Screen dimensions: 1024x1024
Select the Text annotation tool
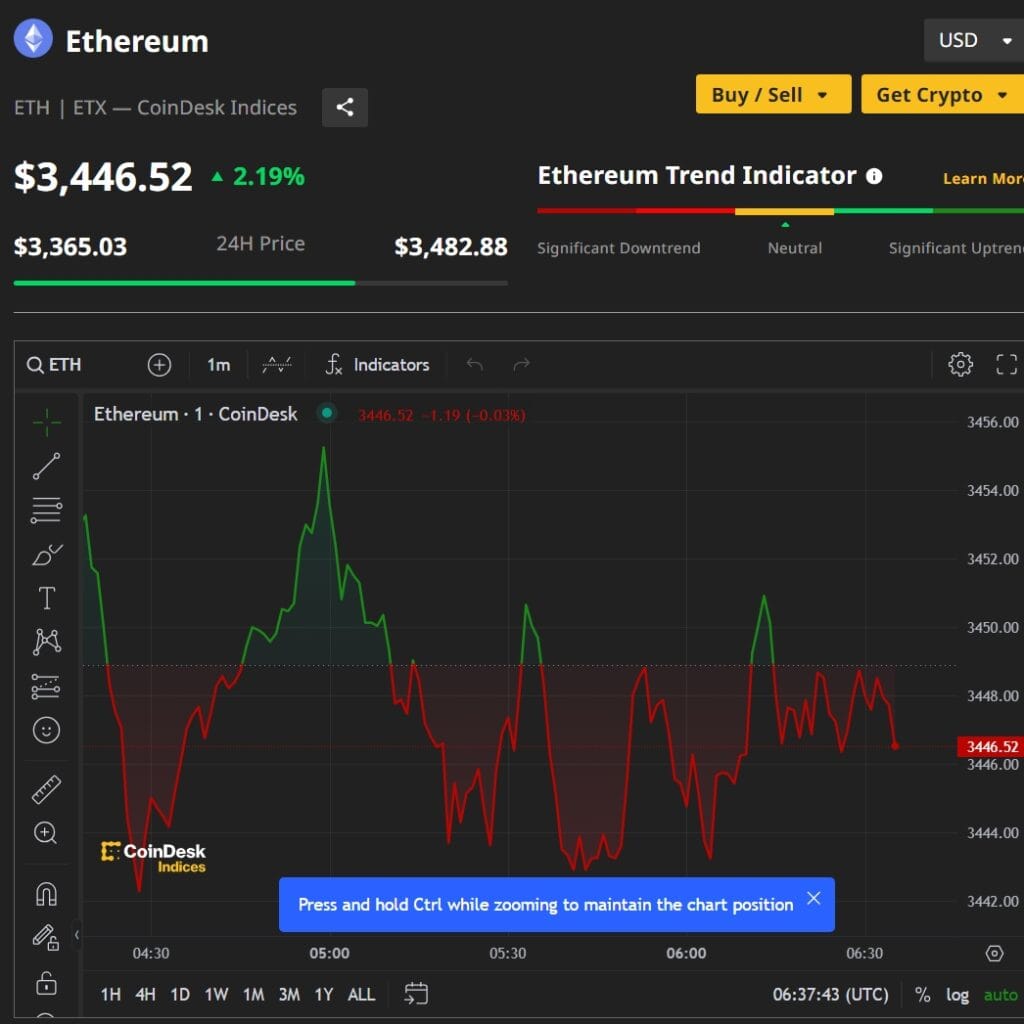point(46,598)
